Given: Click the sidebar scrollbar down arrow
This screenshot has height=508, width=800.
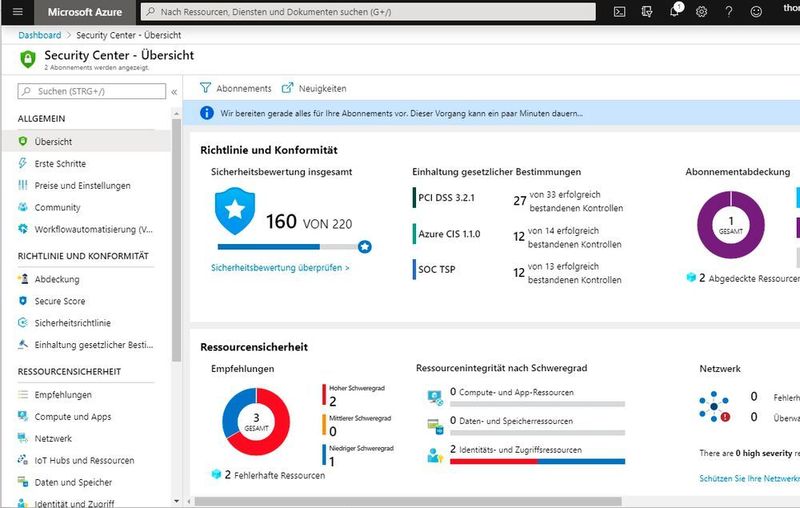Looking at the screenshot, I should [x=177, y=501].
